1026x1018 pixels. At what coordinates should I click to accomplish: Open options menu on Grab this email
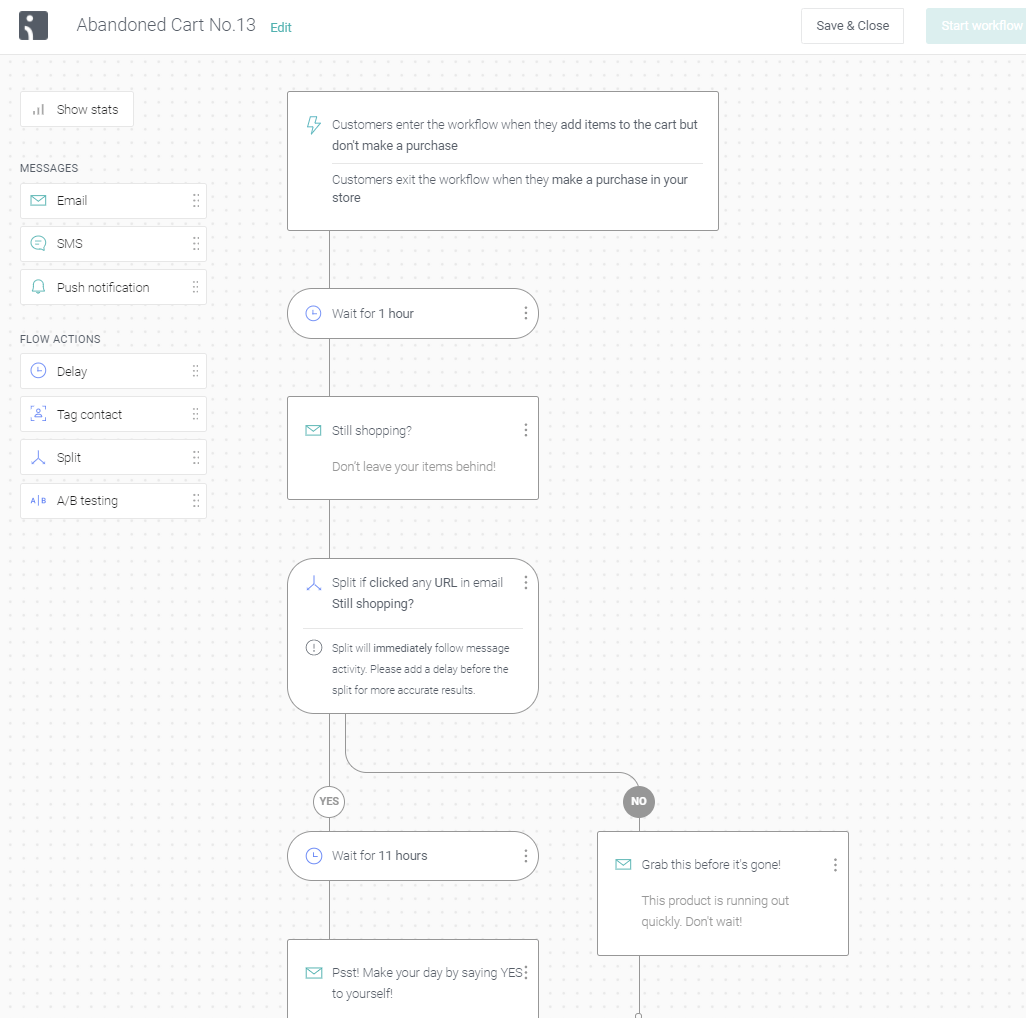pos(835,865)
